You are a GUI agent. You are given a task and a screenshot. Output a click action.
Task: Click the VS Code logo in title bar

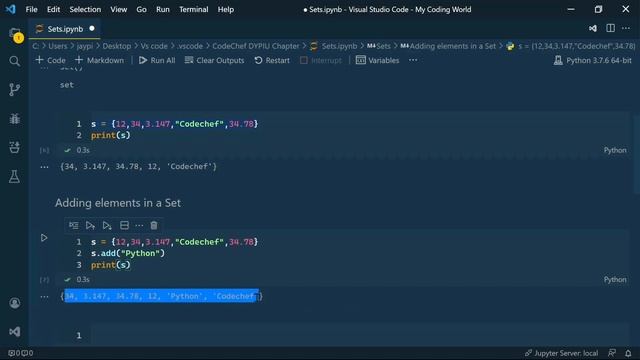click(11, 9)
